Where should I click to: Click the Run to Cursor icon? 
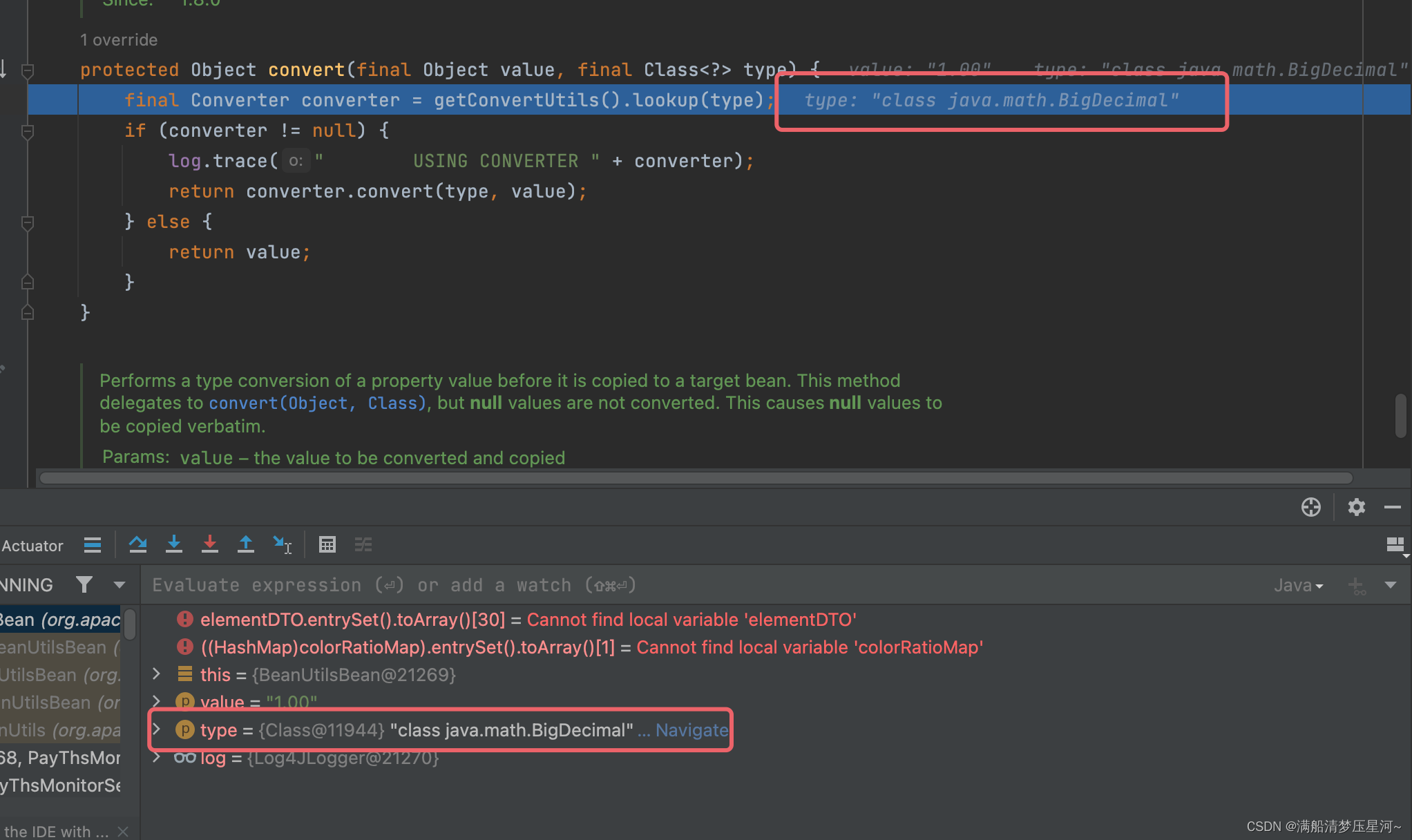282,545
